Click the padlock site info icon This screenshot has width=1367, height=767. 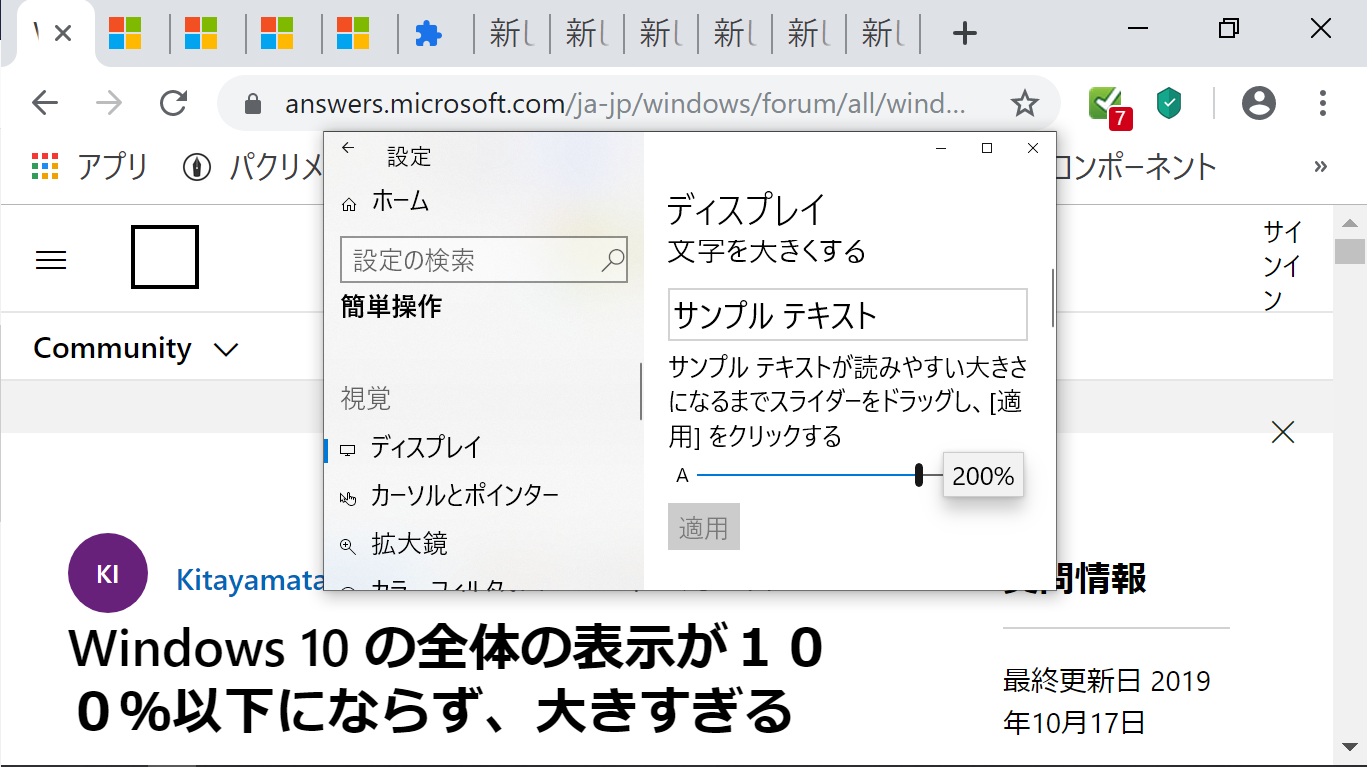tap(253, 104)
